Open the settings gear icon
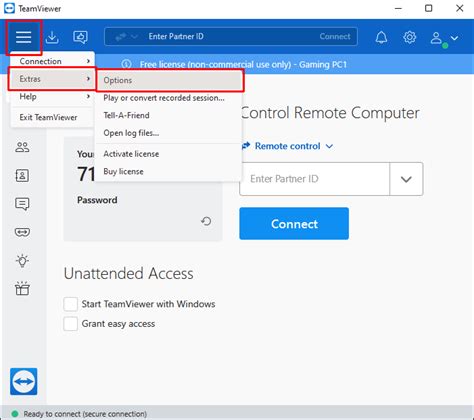Screen dimensions: 474x420 point(410,37)
